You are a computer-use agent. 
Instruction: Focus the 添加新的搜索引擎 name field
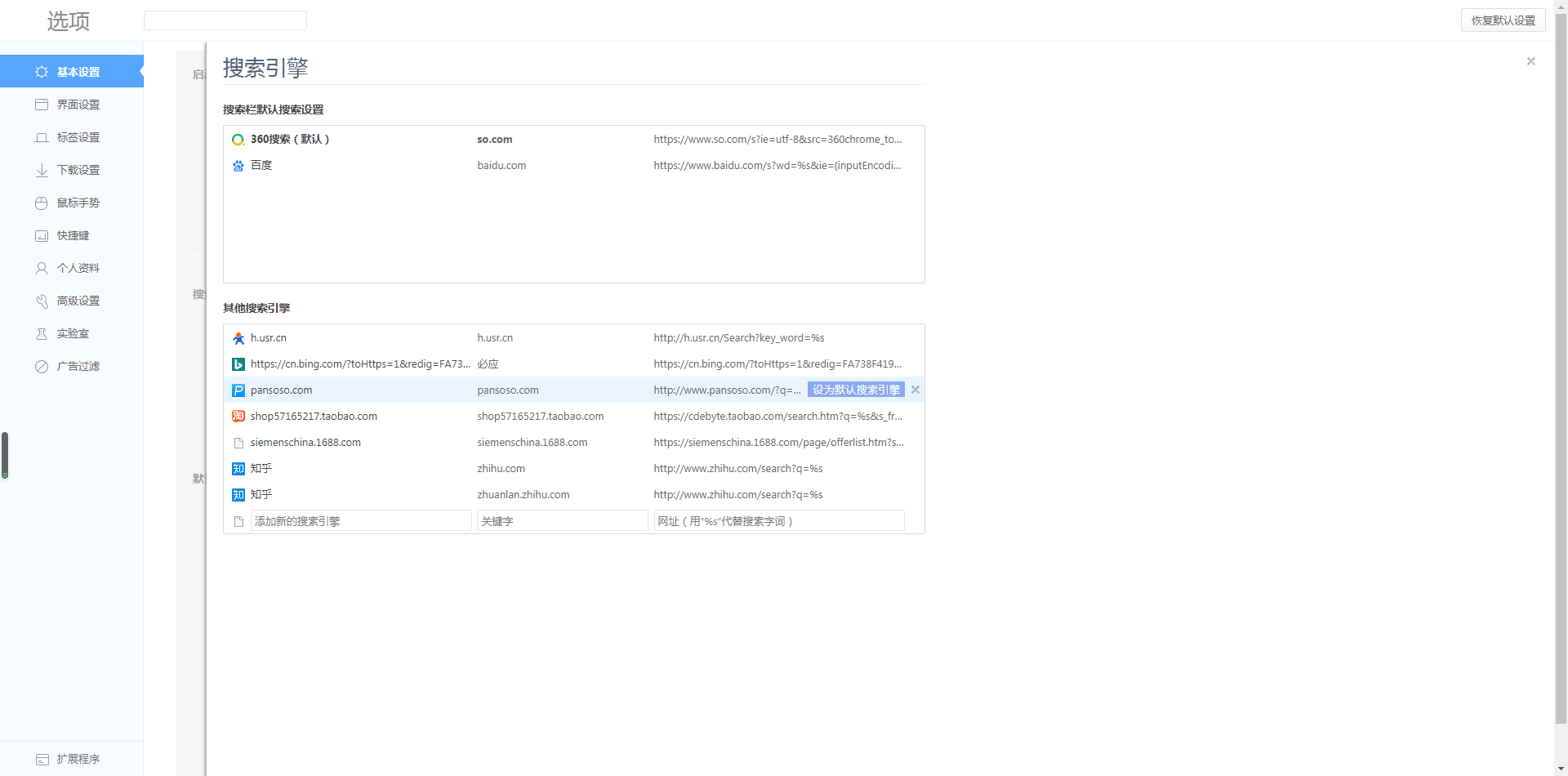(x=360, y=521)
